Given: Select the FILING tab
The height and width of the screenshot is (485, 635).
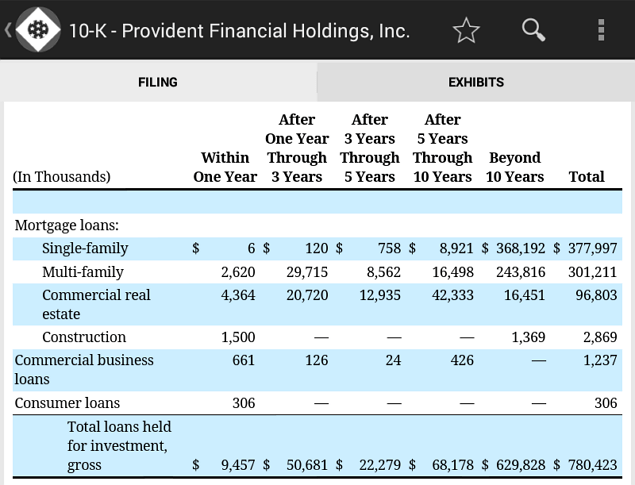Looking at the screenshot, I should tap(158, 82).
